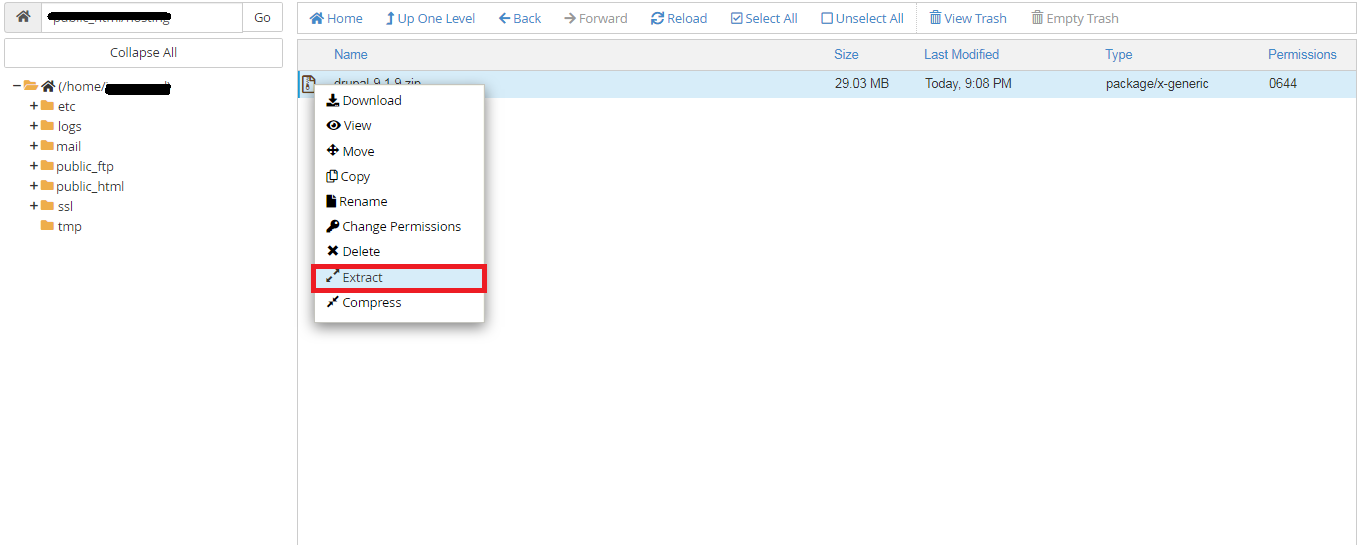This screenshot has height=545, width=1361.
Task: Open the public_html folder in tree
Action: [82, 186]
